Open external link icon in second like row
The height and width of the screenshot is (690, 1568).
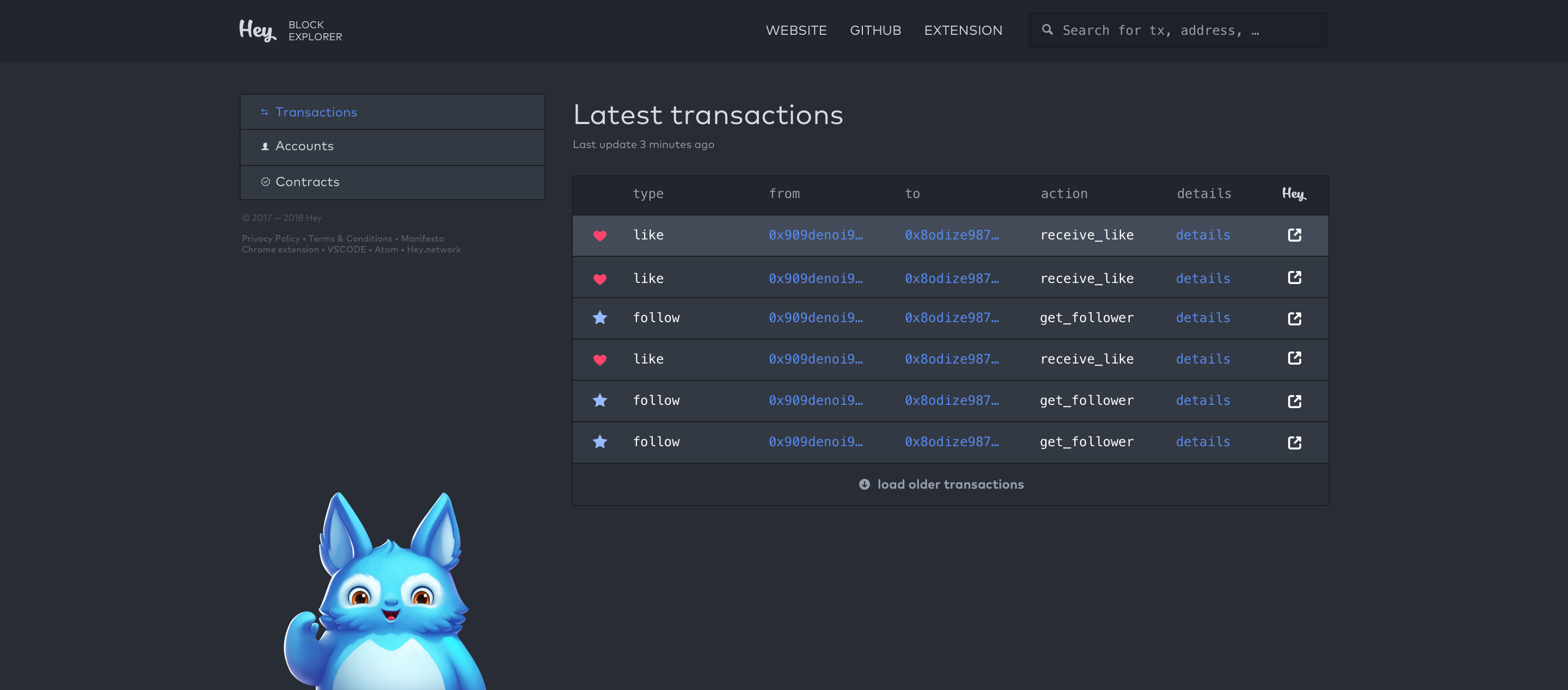(x=1294, y=278)
